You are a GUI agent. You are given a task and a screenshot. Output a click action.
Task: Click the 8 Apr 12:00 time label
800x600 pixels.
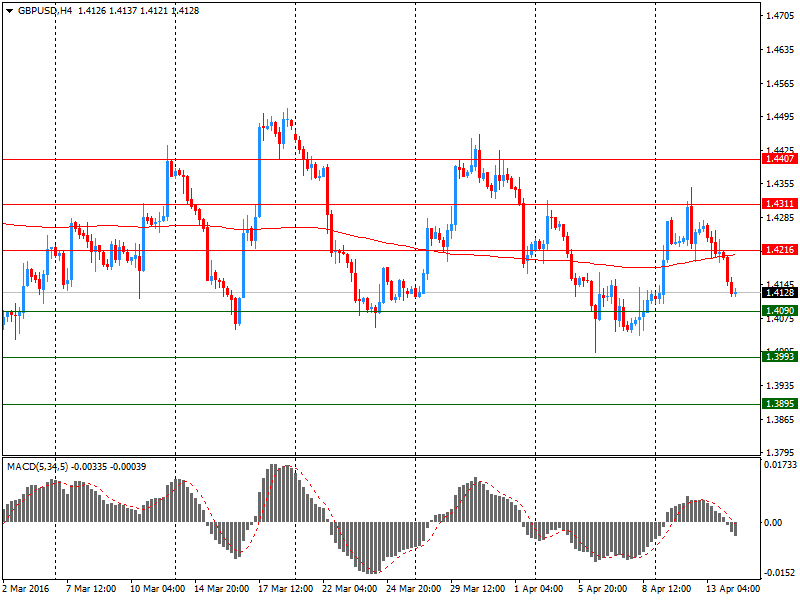[667, 589]
